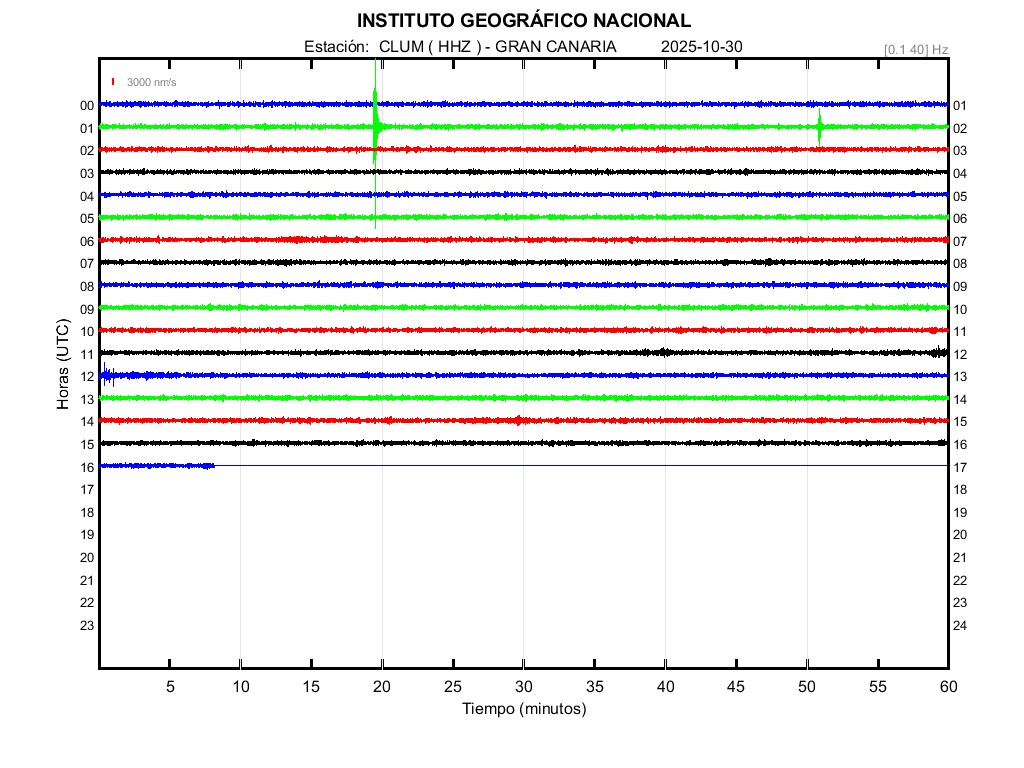Click the red 3000 nm/s scale bar
Viewport: 1024px width, 768px height.
point(114,82)
